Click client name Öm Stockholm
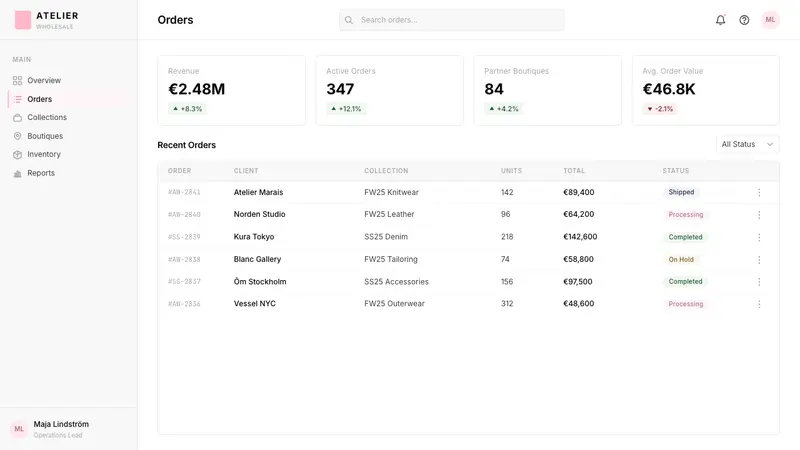The width and height of the screenshot is (800, 450). tap(260, 282)
